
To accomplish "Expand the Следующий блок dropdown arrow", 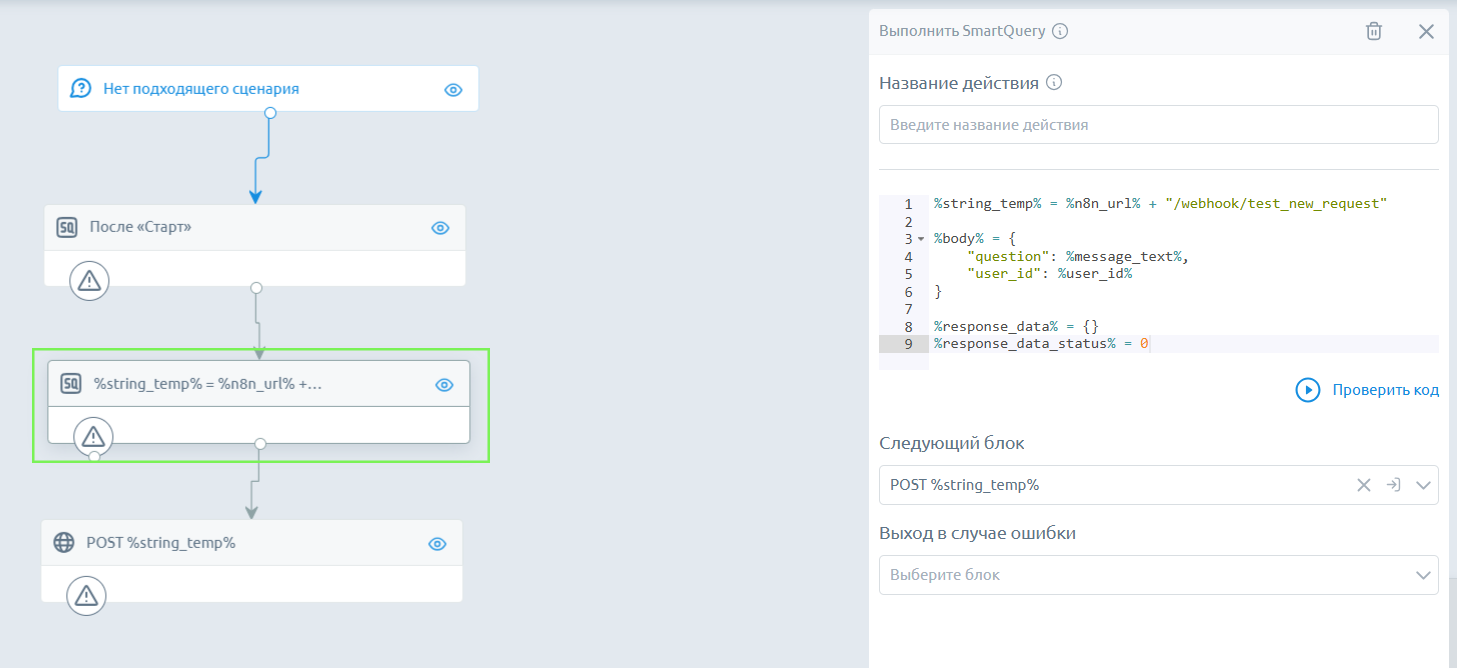I will tap(1423, 485).
